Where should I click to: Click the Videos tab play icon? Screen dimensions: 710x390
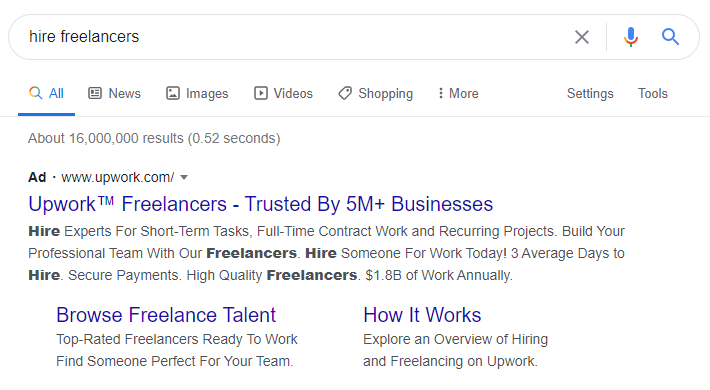[260, 93]
